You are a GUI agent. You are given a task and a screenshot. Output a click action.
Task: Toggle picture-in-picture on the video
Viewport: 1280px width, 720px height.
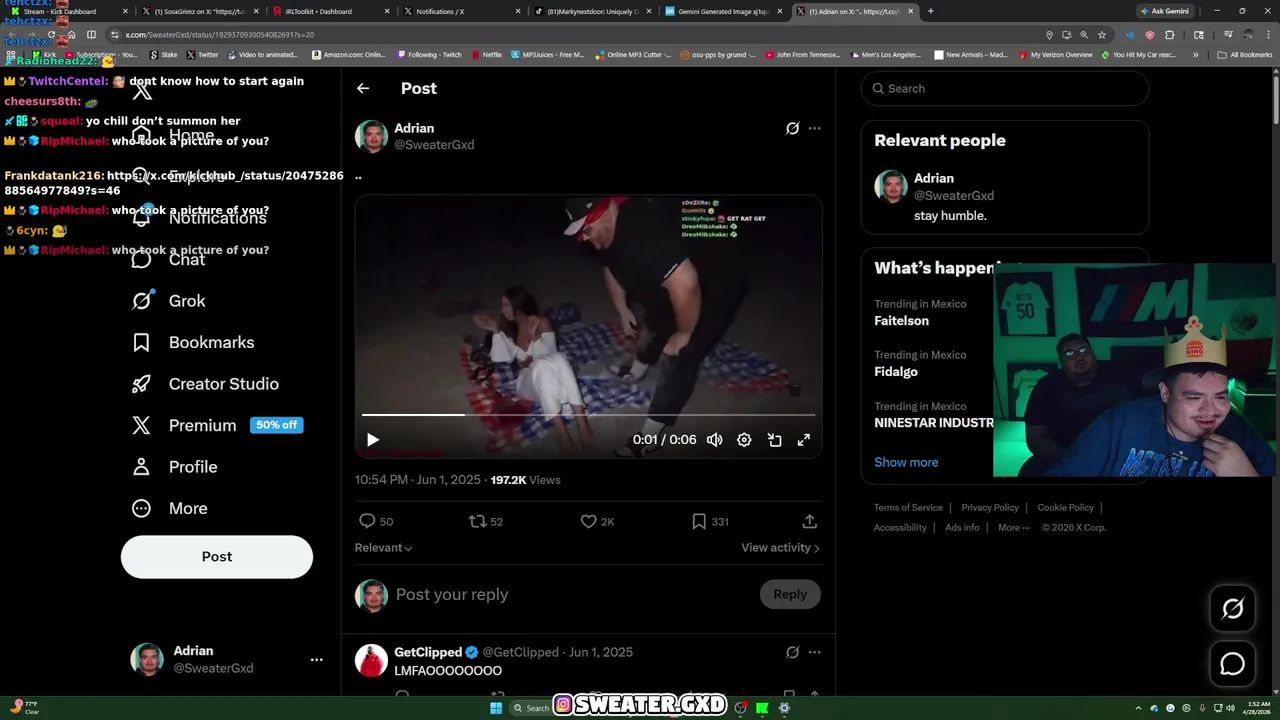[x=774, y=440]
